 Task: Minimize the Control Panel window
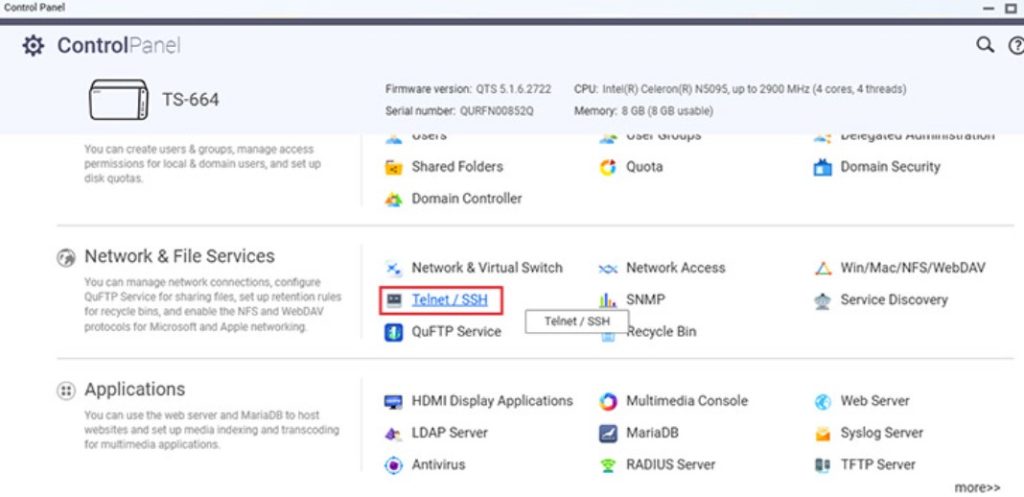(991, 8)
